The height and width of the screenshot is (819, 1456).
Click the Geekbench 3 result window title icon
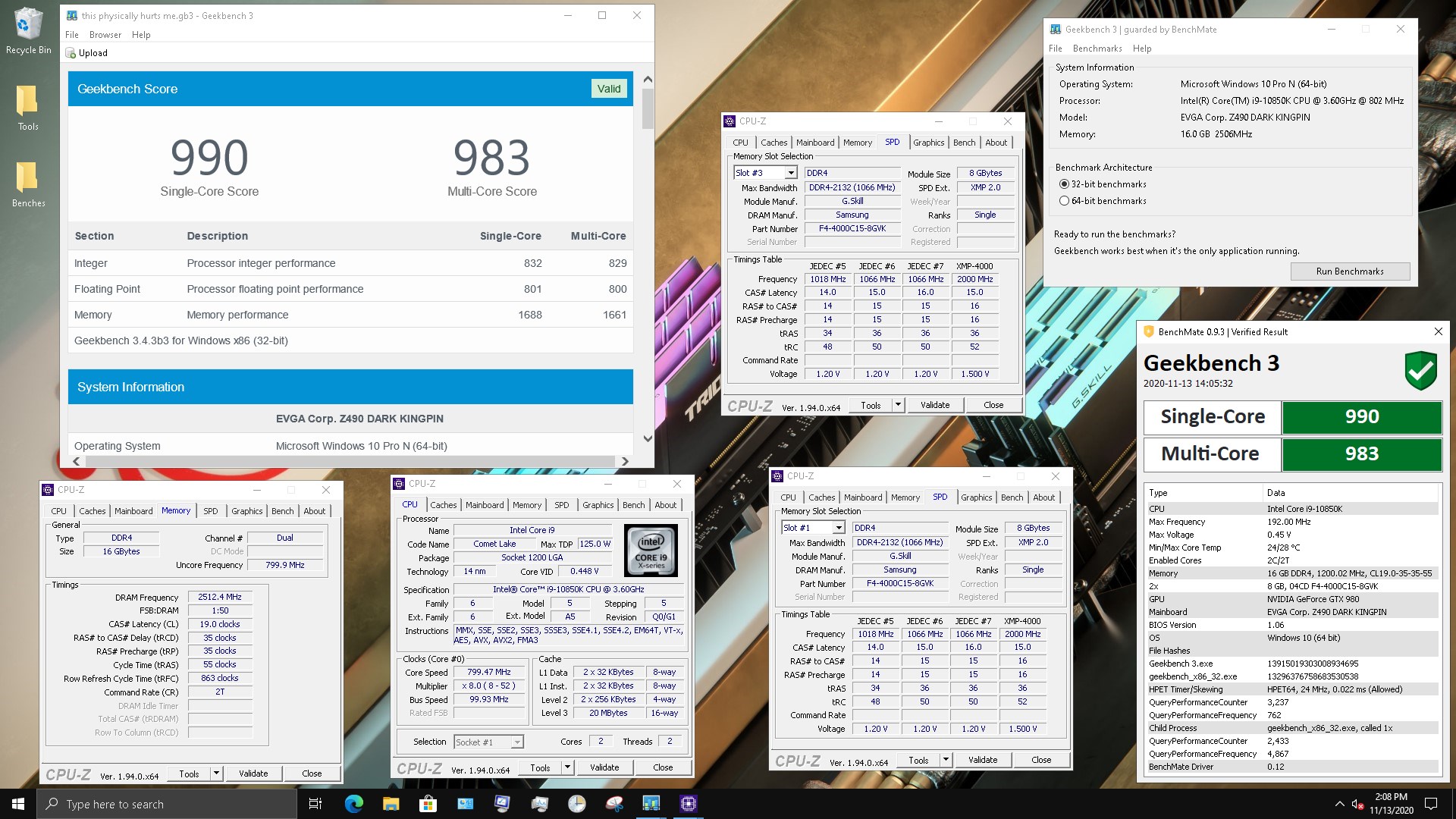(72, 15)
